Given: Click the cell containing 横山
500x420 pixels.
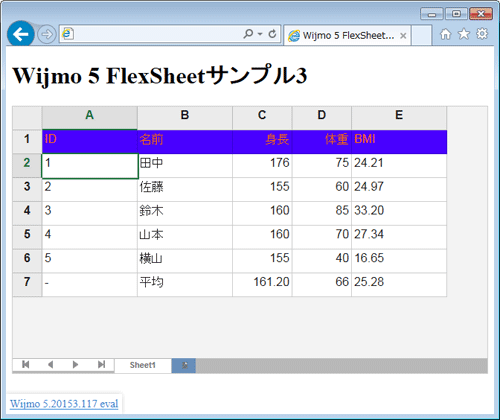Looking at the screenshot, I should (185, 261).
